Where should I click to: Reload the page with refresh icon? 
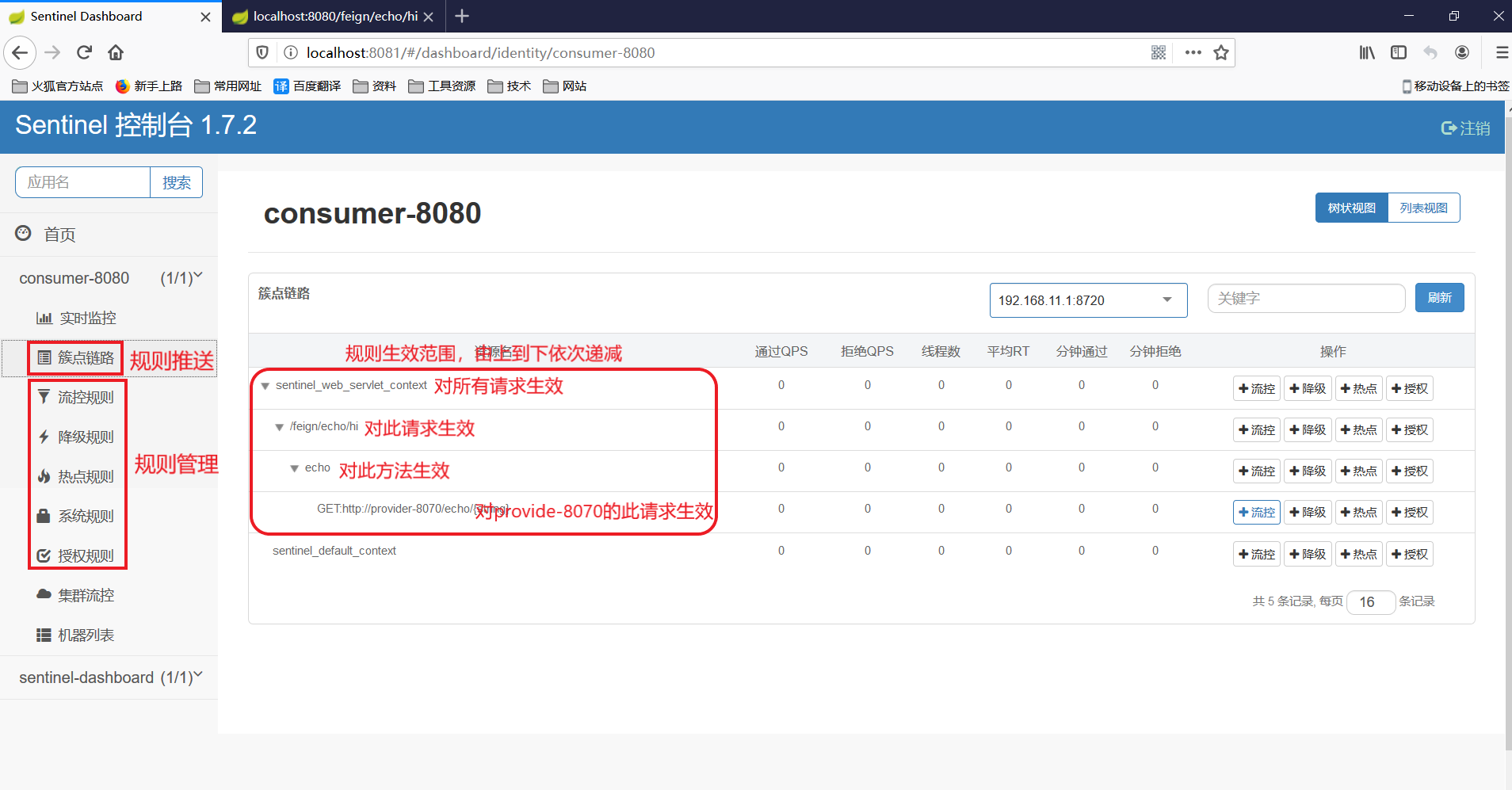(84, 53)
